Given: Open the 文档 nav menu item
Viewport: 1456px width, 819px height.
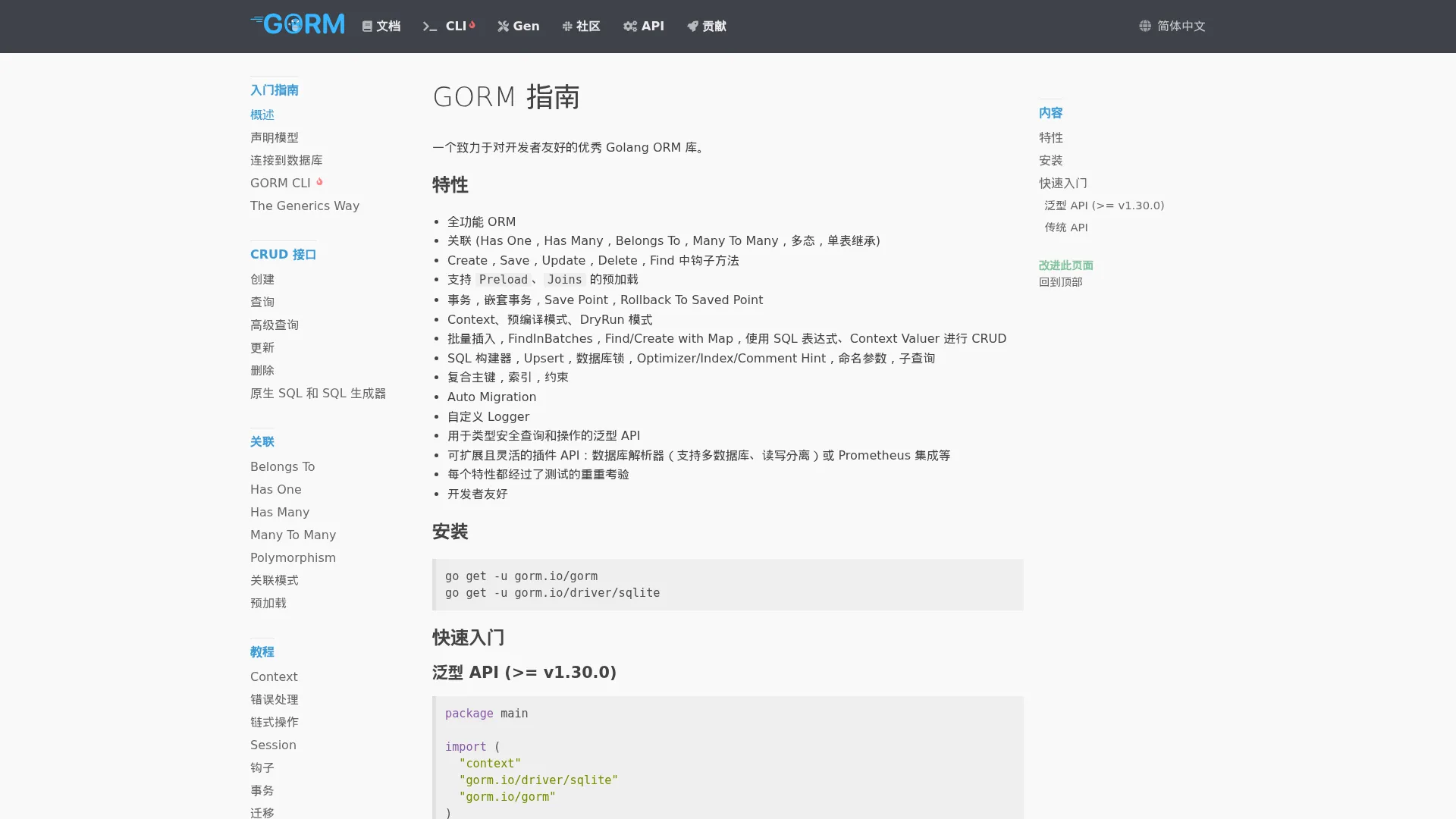Looking at the screenshot, I should 381,27.
